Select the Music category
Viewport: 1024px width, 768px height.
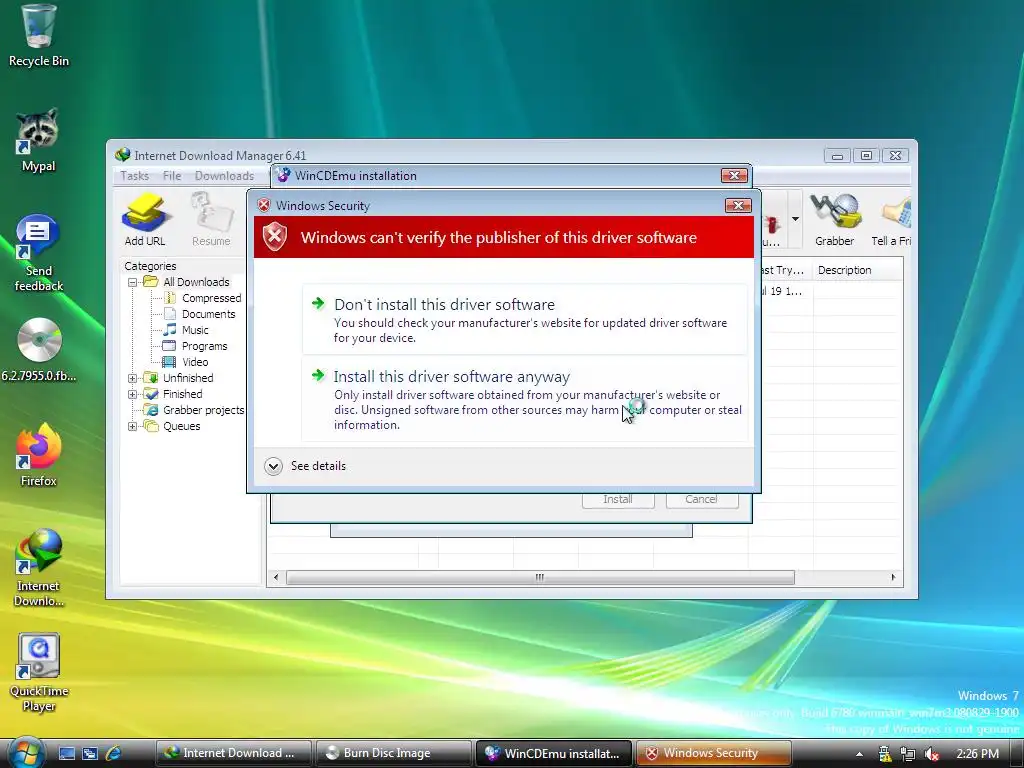coord(195,330)
